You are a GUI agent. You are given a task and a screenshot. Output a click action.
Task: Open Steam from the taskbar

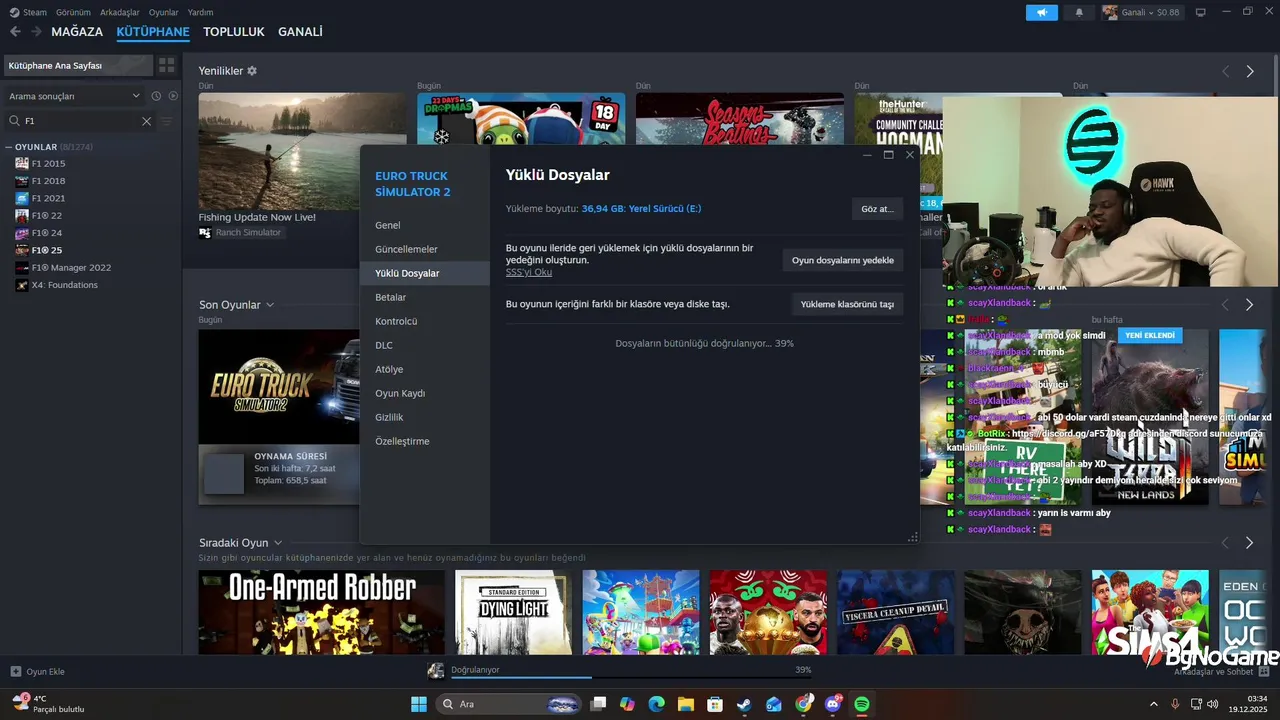(744, 704)
